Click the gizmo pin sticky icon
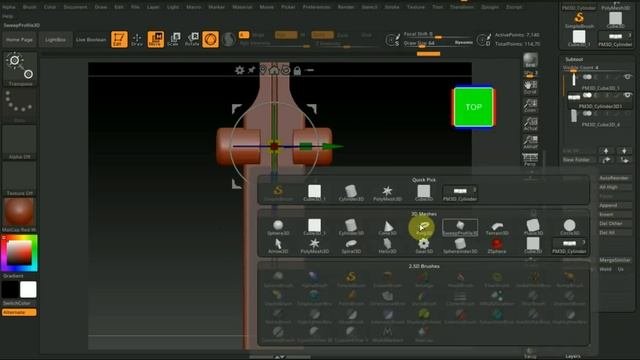 point(251,70)
